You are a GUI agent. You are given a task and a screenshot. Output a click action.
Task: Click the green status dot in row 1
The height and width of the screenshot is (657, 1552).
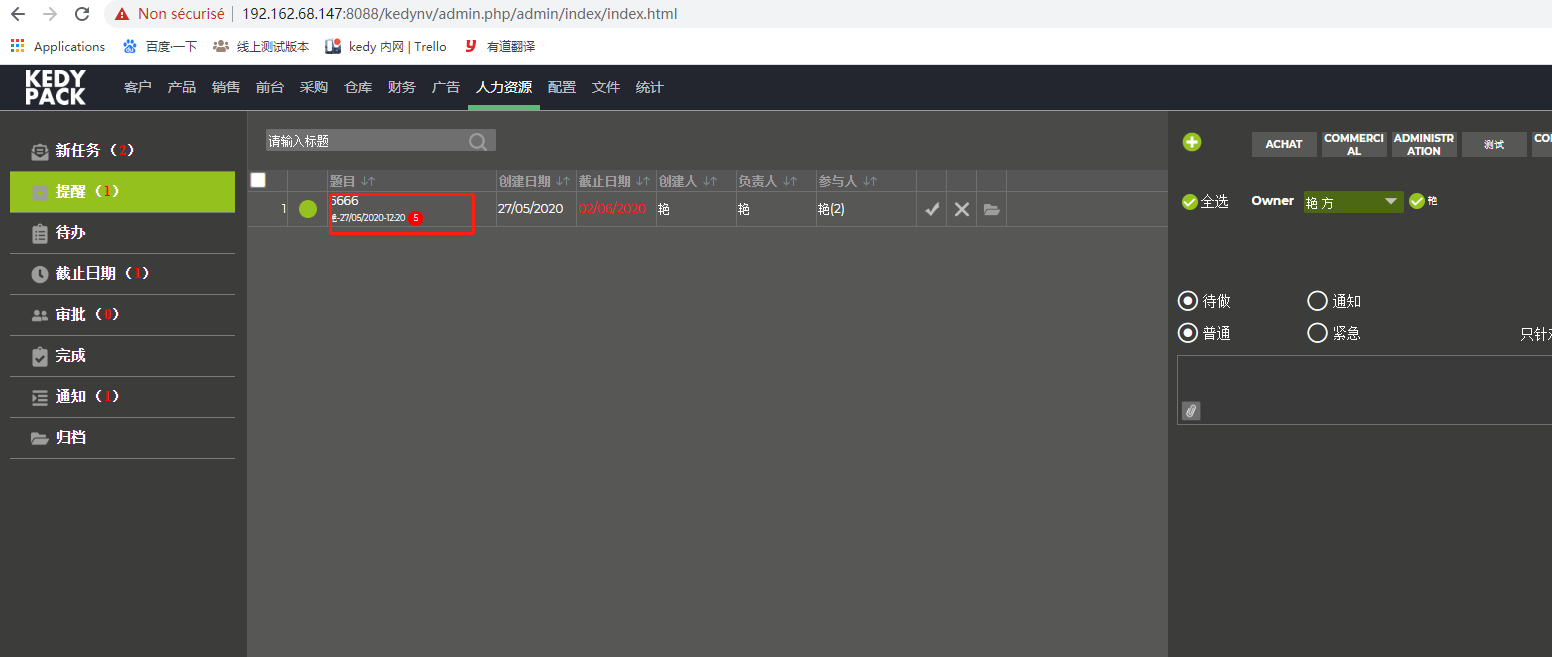coord(308,209)
